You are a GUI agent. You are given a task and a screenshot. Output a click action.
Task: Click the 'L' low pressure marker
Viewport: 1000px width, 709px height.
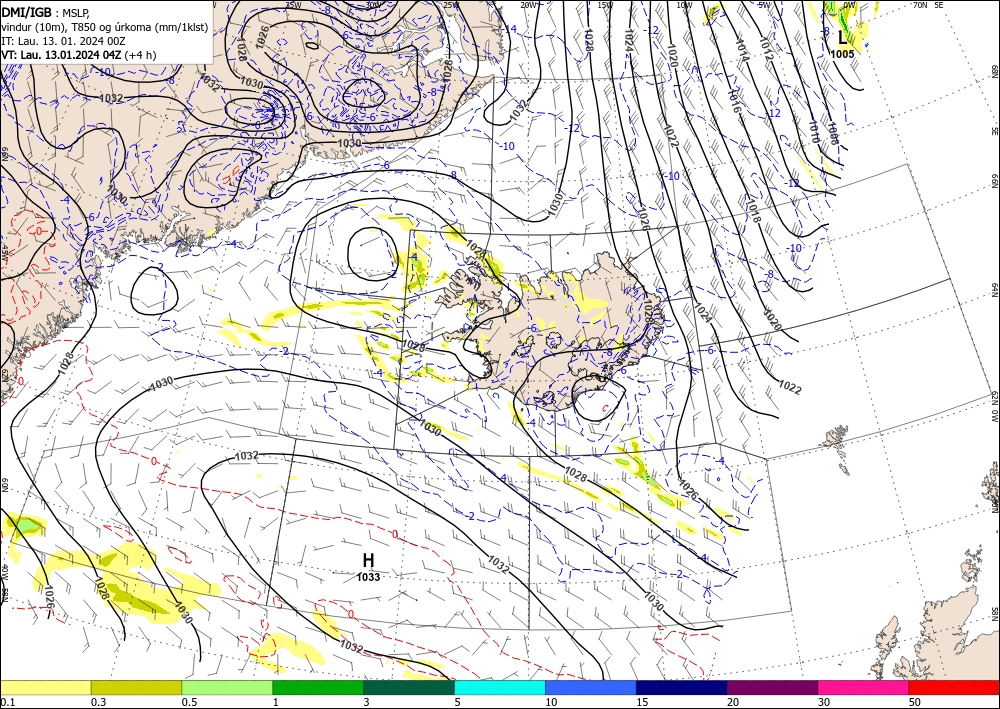coord(842,39)
